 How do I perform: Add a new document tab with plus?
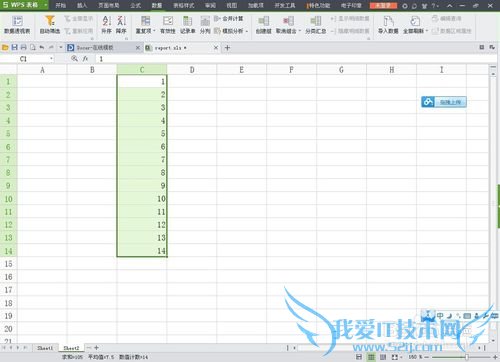(227, 48)
